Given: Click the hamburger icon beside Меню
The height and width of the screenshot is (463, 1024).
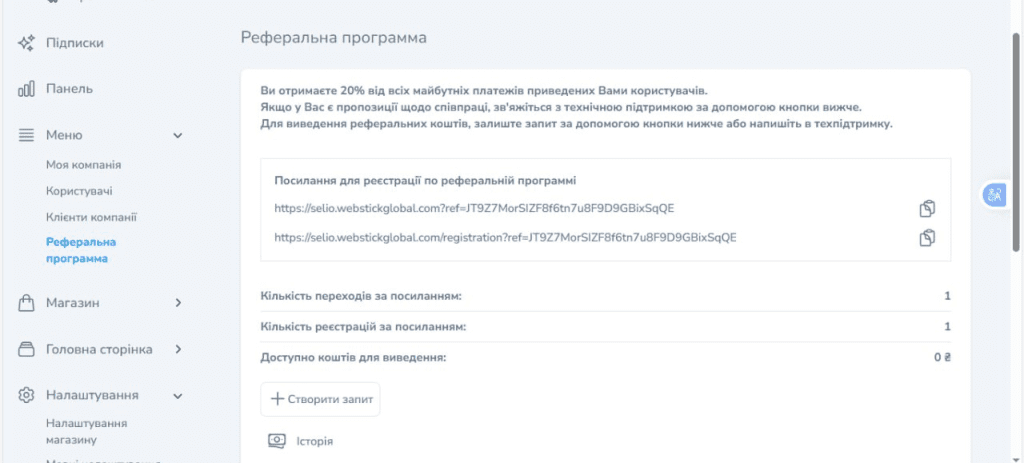Looking at the screenshot, I should [x=27, y=135].
